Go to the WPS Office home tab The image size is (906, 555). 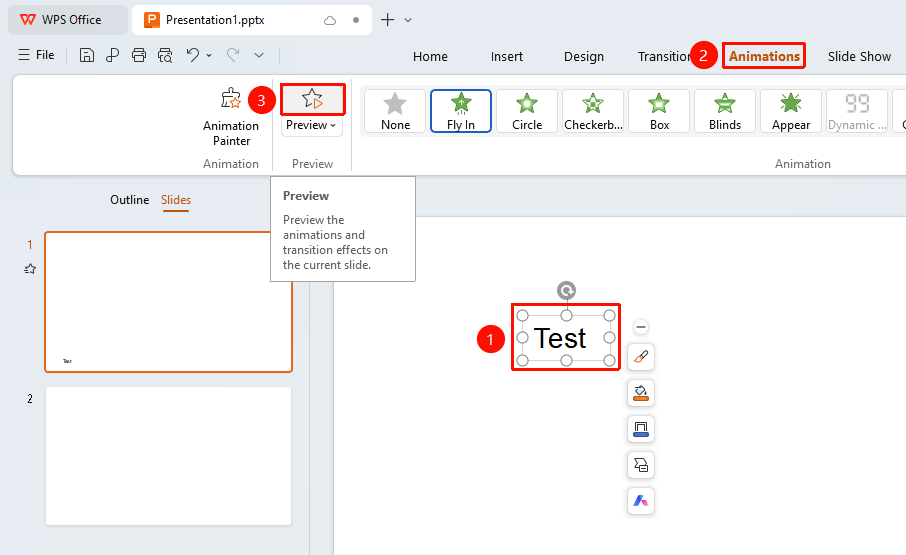click(x=68, y=20)
